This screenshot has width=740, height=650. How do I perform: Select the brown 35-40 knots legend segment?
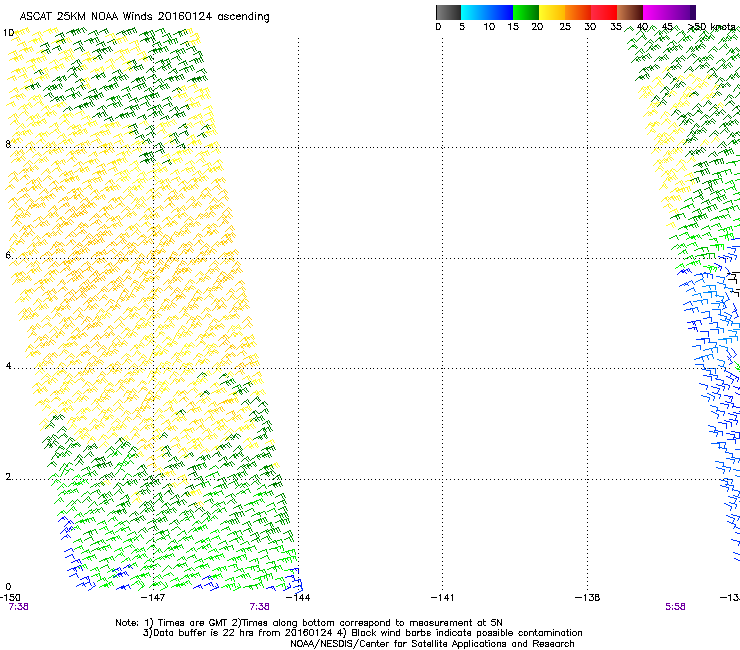(x=630, y=12)
